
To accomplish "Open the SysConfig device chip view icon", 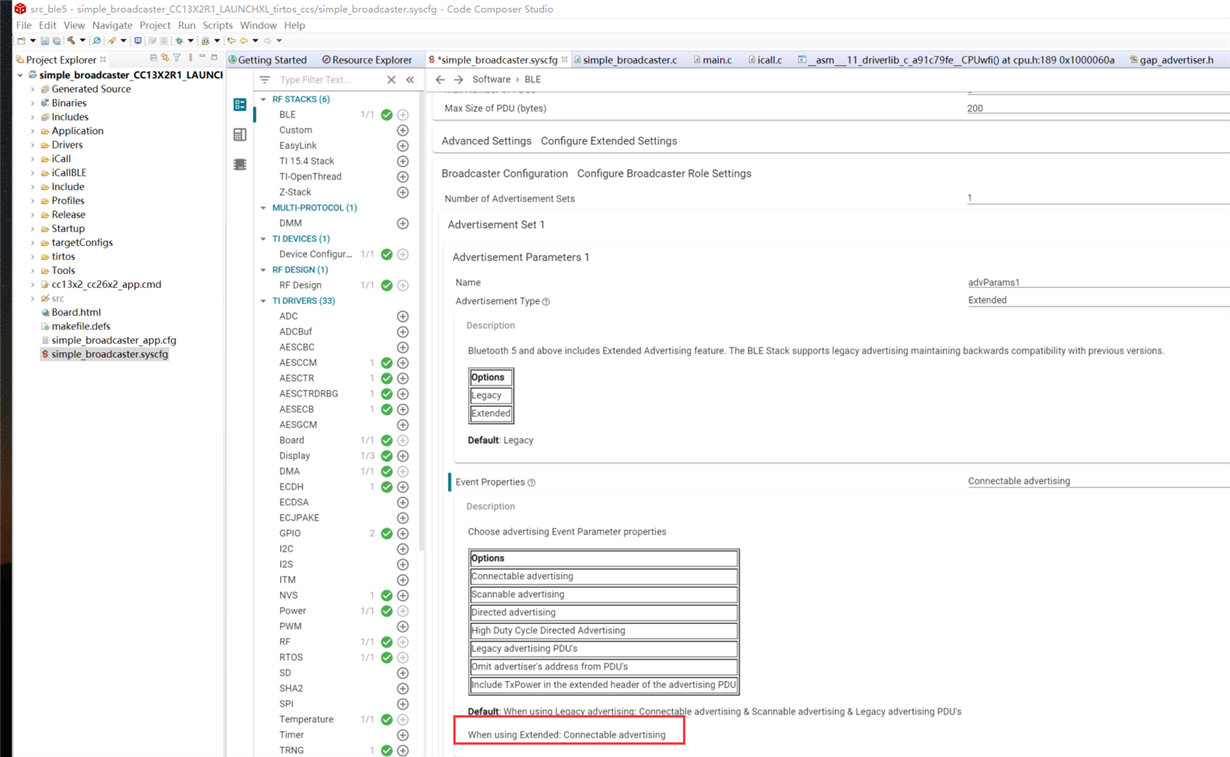I will pos(240,164).
